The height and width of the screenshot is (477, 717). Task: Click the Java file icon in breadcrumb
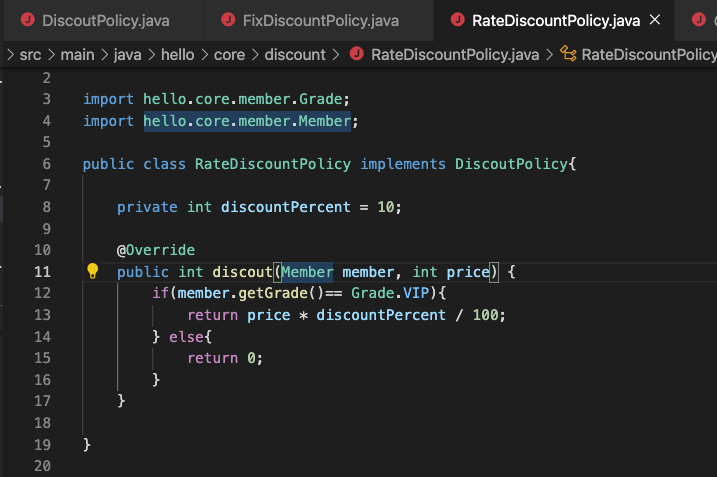pos(357,54)
